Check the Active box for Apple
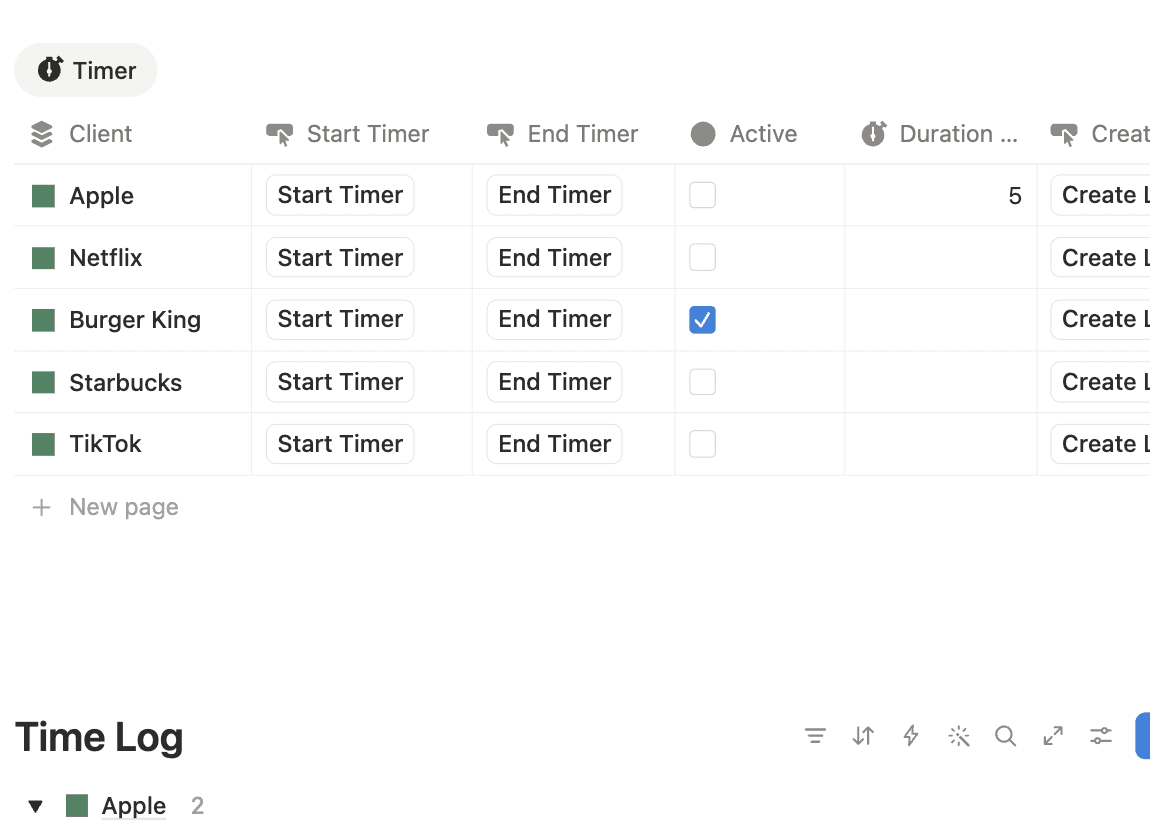Viewport: 1150px width, 826px height. [703, 195]
